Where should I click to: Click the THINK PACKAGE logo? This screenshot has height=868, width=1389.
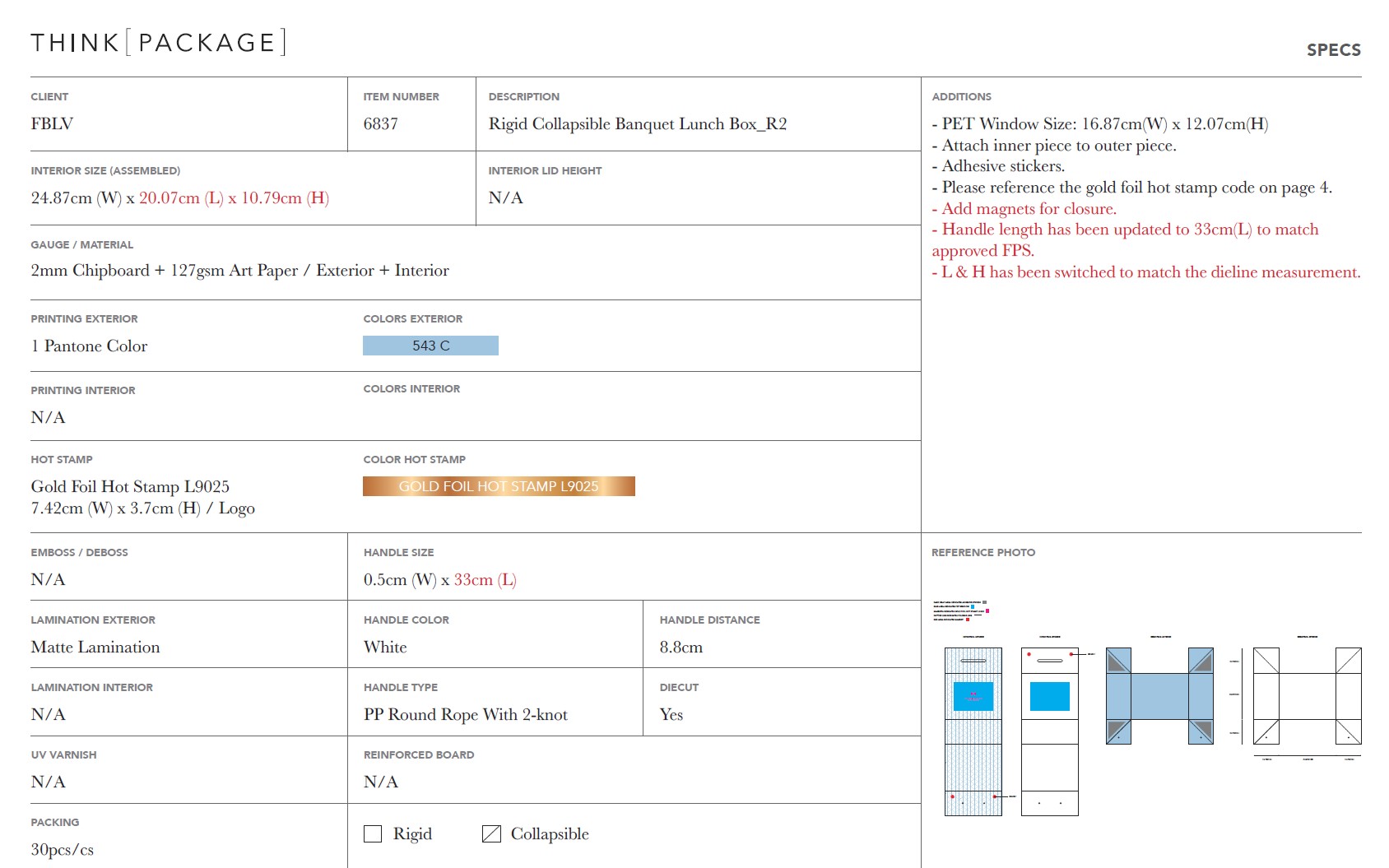click(158, 43)
